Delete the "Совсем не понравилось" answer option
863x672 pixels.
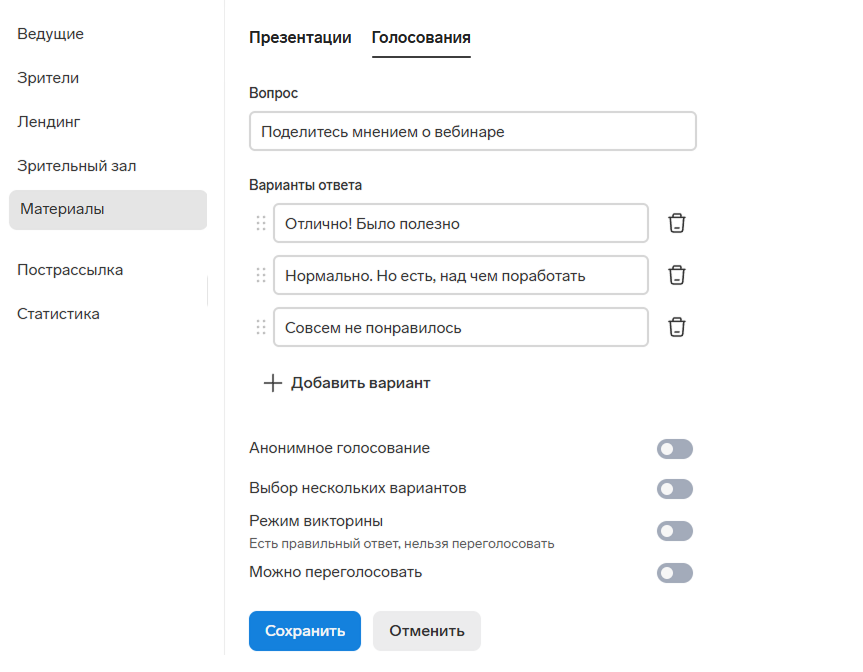tap(677, 327)
